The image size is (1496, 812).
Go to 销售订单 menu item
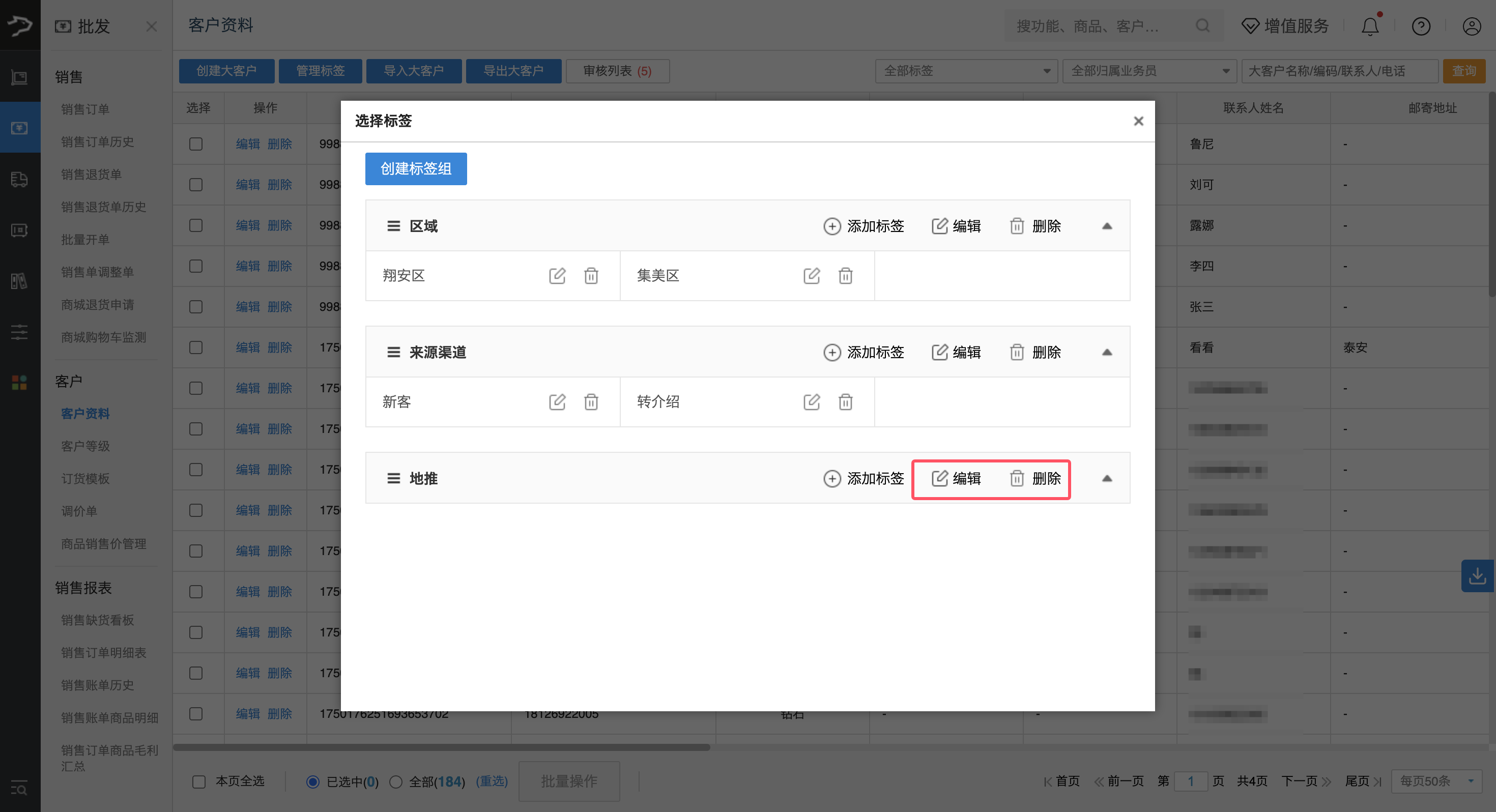[x=85, y=108]
